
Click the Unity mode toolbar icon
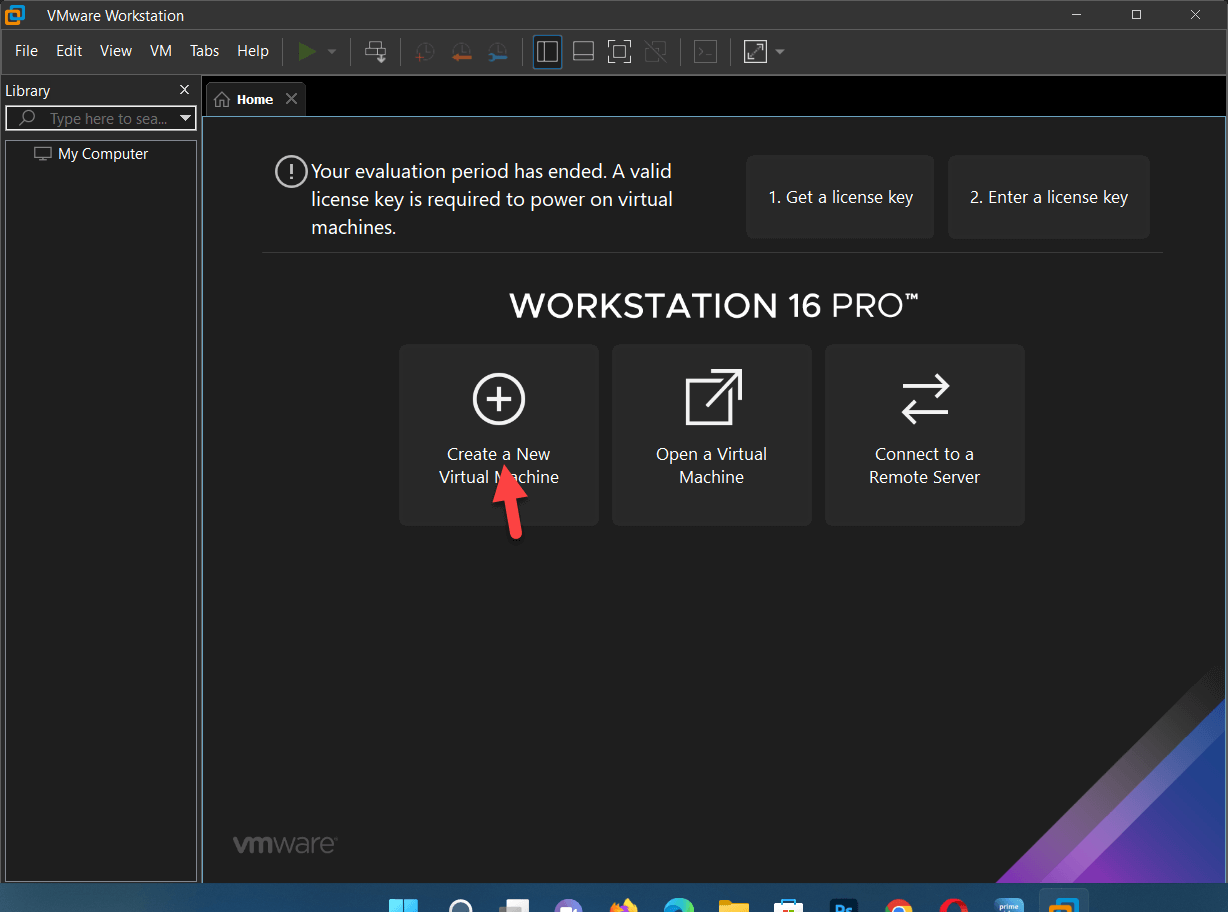pos(655,52)
